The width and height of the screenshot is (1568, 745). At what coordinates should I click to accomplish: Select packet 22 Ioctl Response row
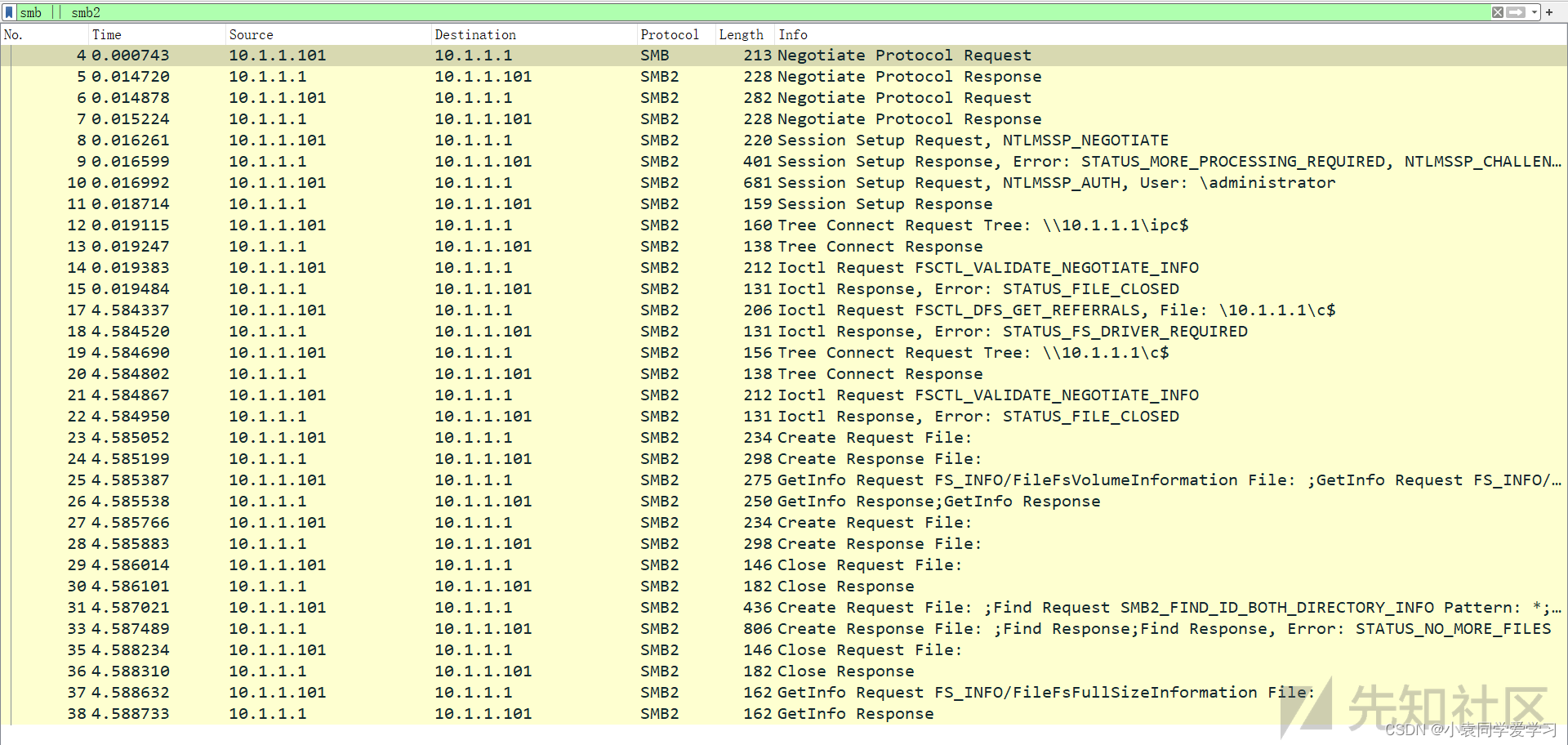pos(784,417)
